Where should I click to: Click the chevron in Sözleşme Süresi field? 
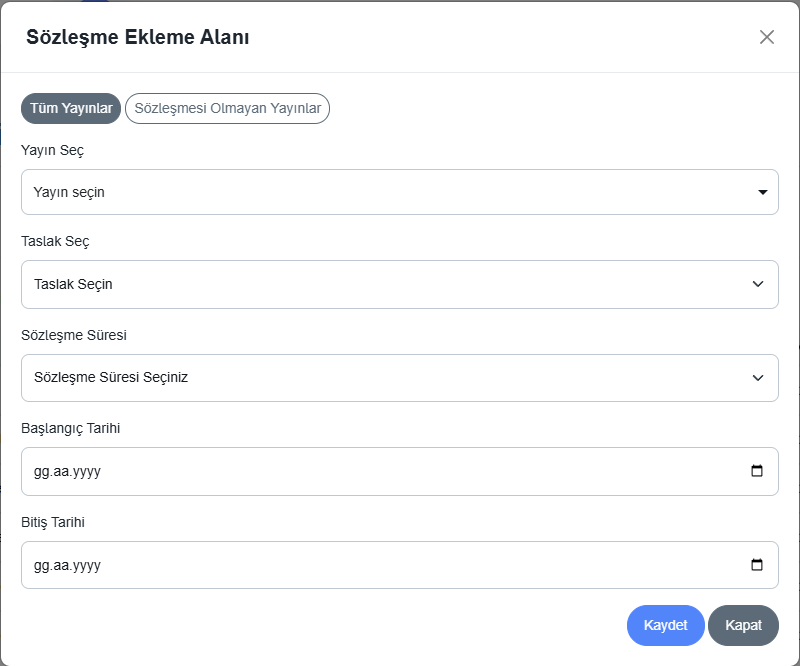coord(758,378)
